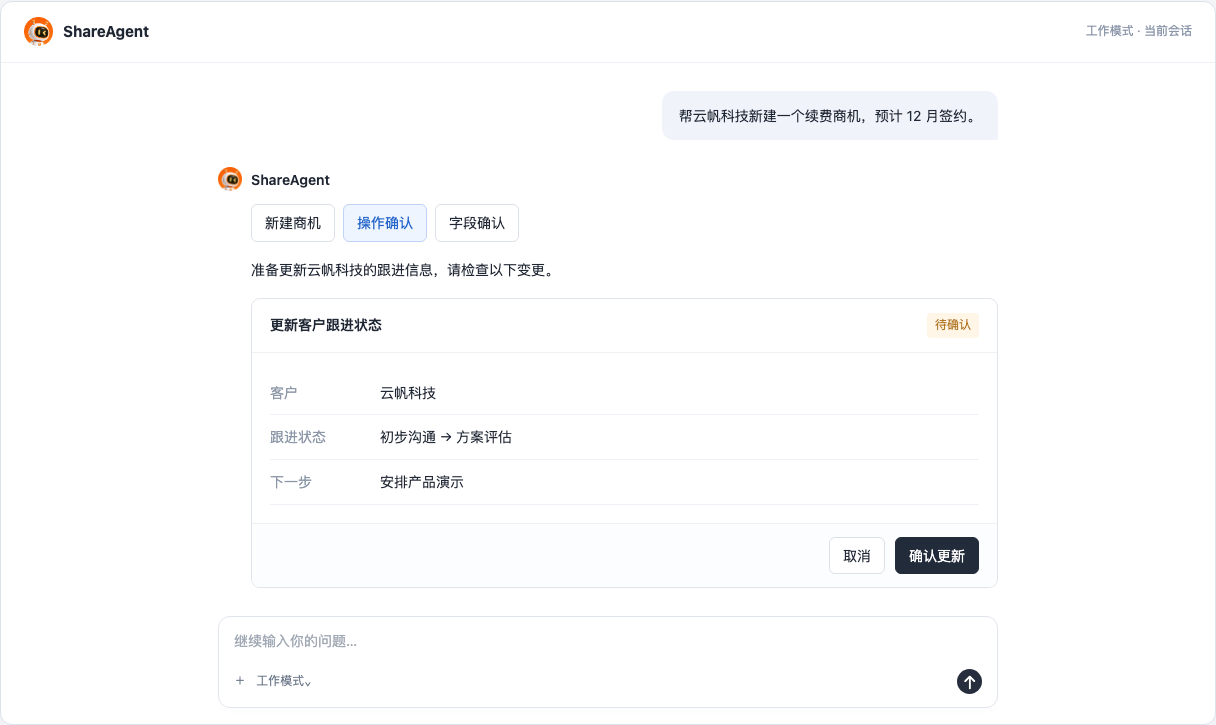Send message with the arrow-up button

tap(969, 681)
